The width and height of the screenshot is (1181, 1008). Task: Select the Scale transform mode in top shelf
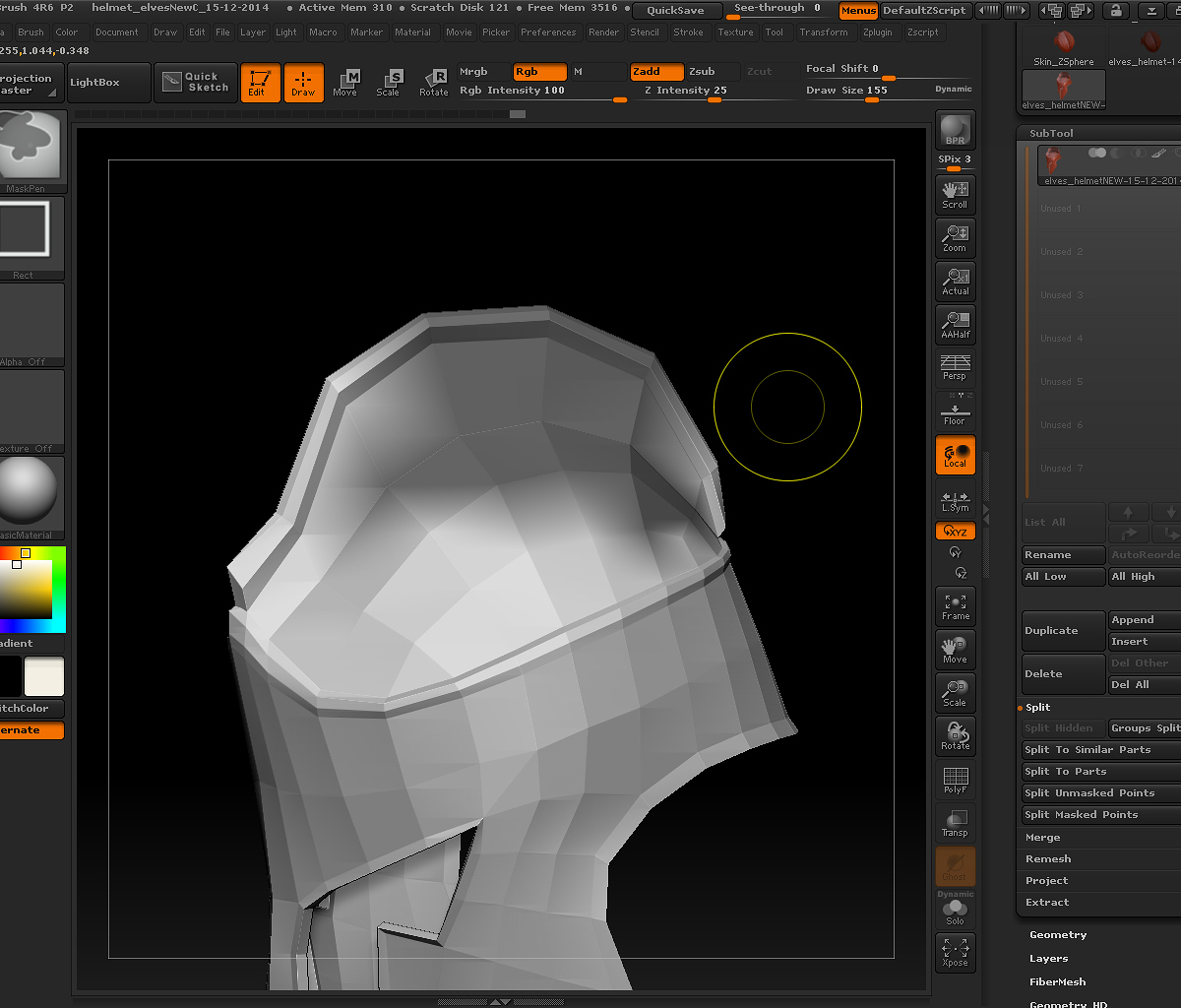(x=389, y=83)
